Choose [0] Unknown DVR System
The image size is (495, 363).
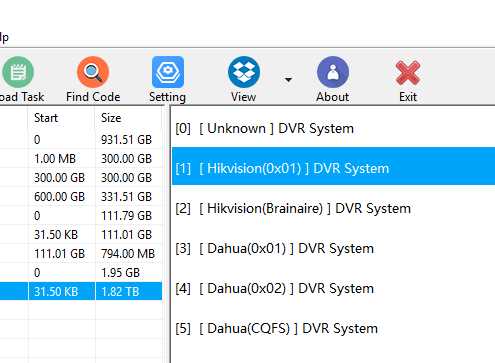[333, 128]
